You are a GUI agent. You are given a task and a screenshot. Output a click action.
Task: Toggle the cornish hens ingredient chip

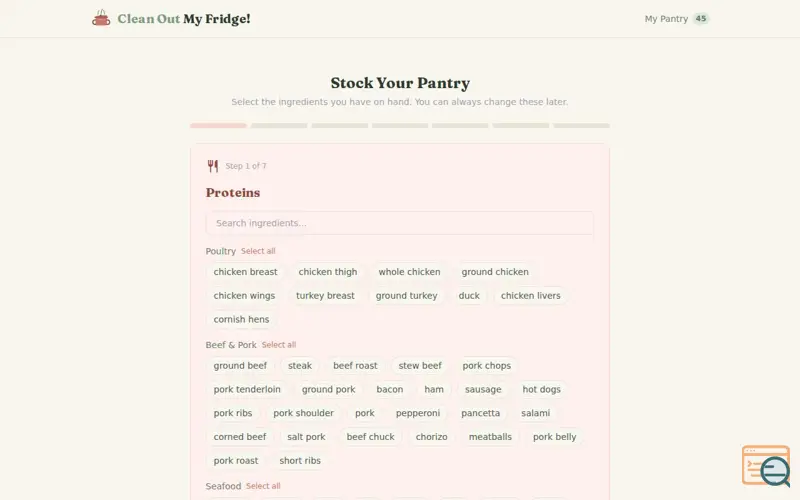coord(241,319)
